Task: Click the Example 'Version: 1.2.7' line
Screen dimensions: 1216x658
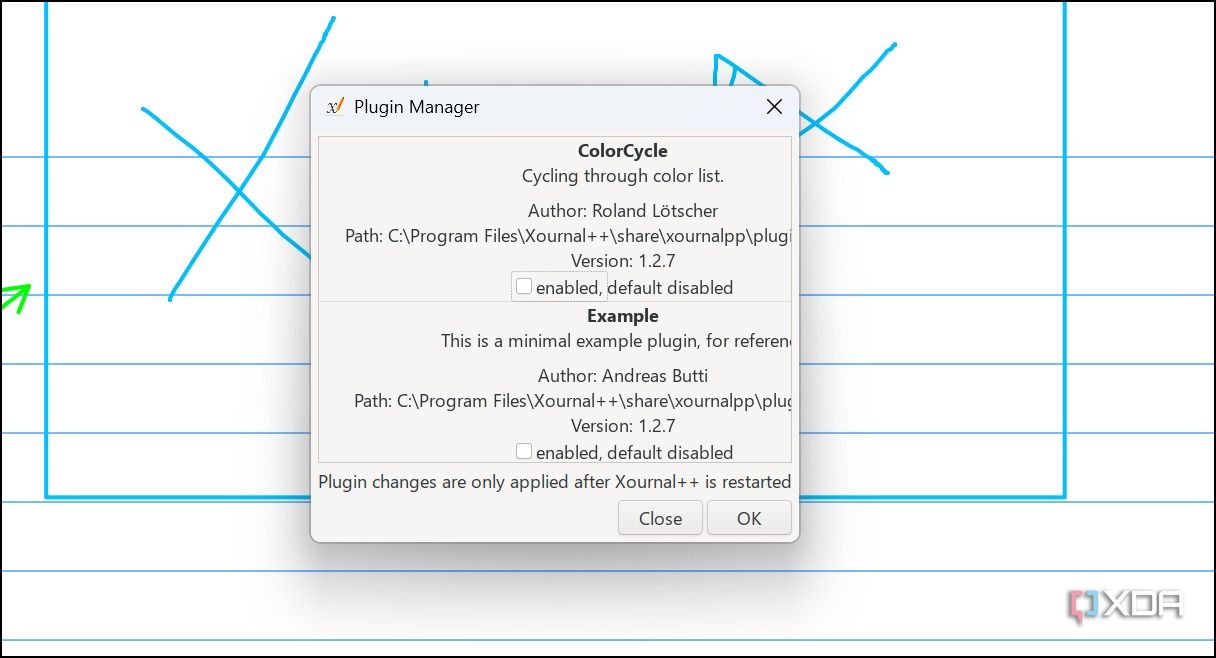Action: point(622,426)
